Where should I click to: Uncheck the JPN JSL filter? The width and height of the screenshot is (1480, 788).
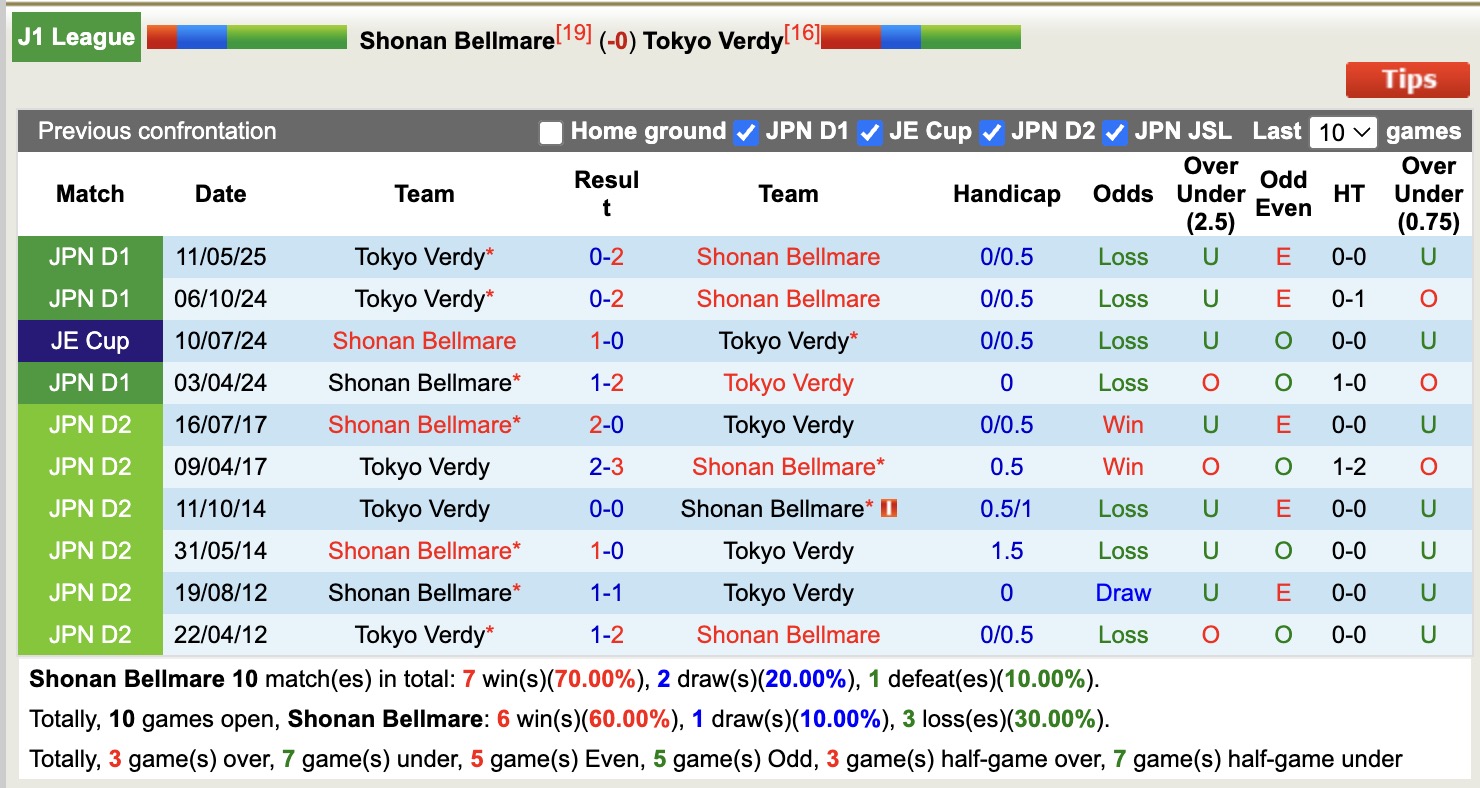point(1113,131)
